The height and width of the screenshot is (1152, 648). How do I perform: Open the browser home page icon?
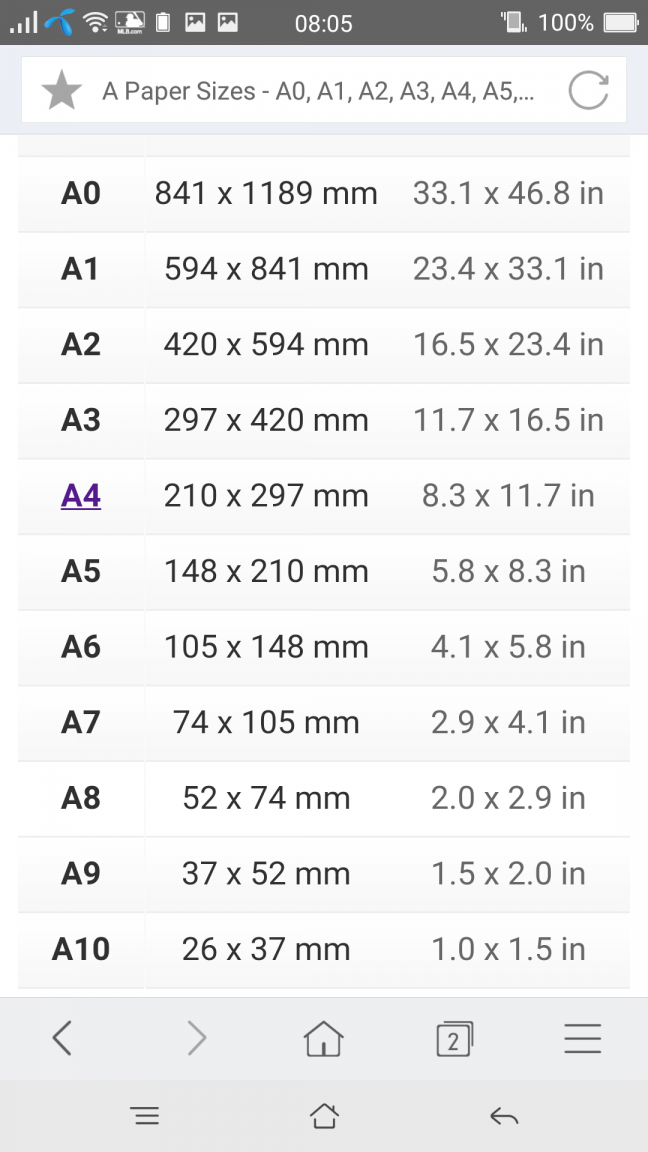click(323, 1039)
